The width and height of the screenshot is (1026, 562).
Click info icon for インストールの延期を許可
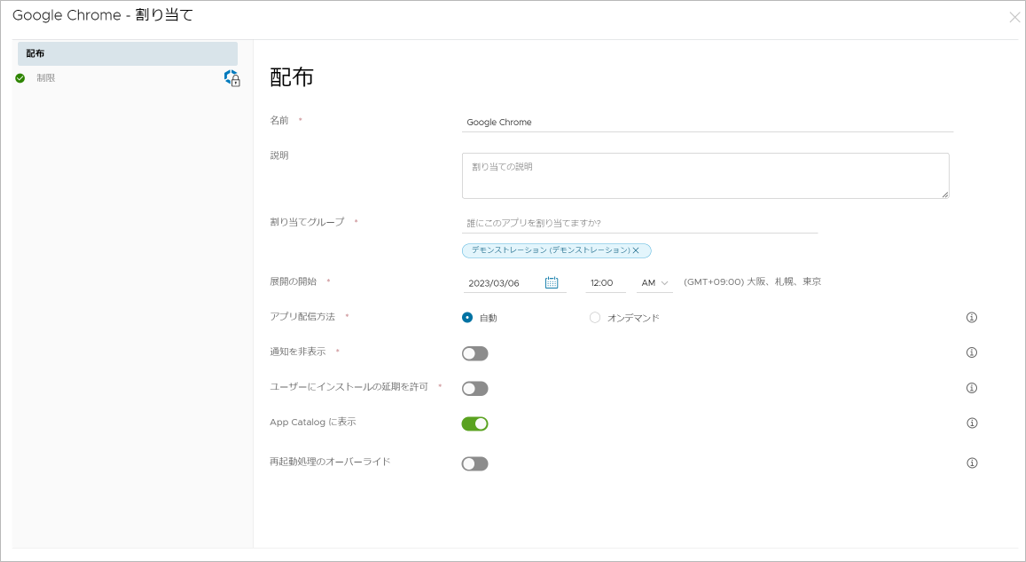coord(972,388)
